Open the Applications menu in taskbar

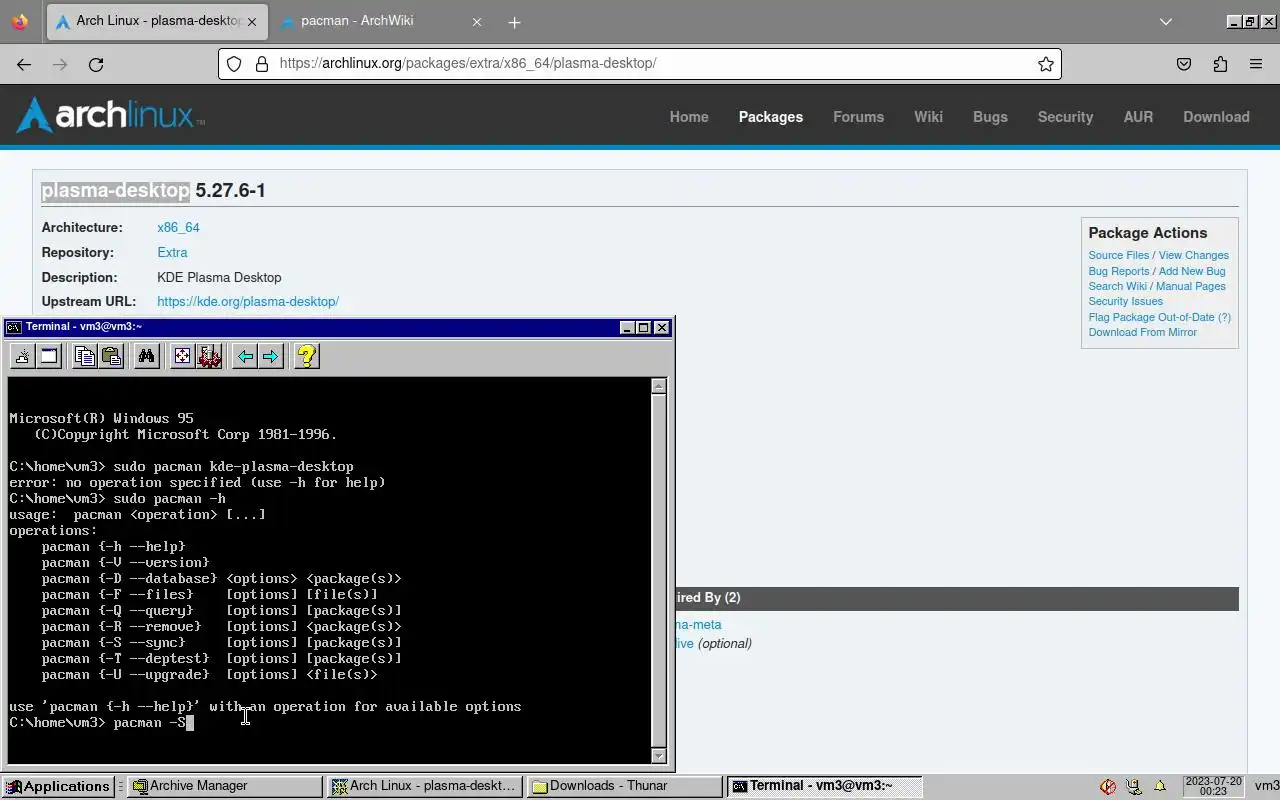[x=57, y=786]
